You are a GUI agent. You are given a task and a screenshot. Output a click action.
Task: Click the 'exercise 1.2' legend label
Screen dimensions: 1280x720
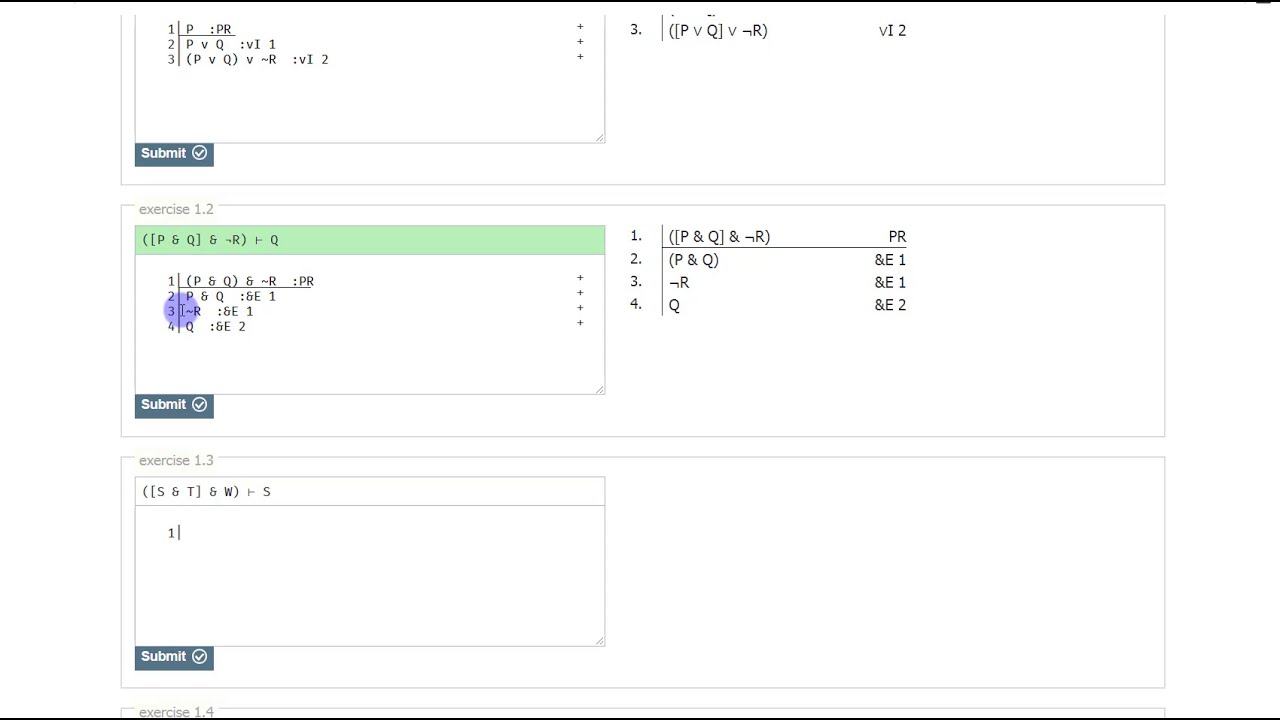click(x=176, y=209)
